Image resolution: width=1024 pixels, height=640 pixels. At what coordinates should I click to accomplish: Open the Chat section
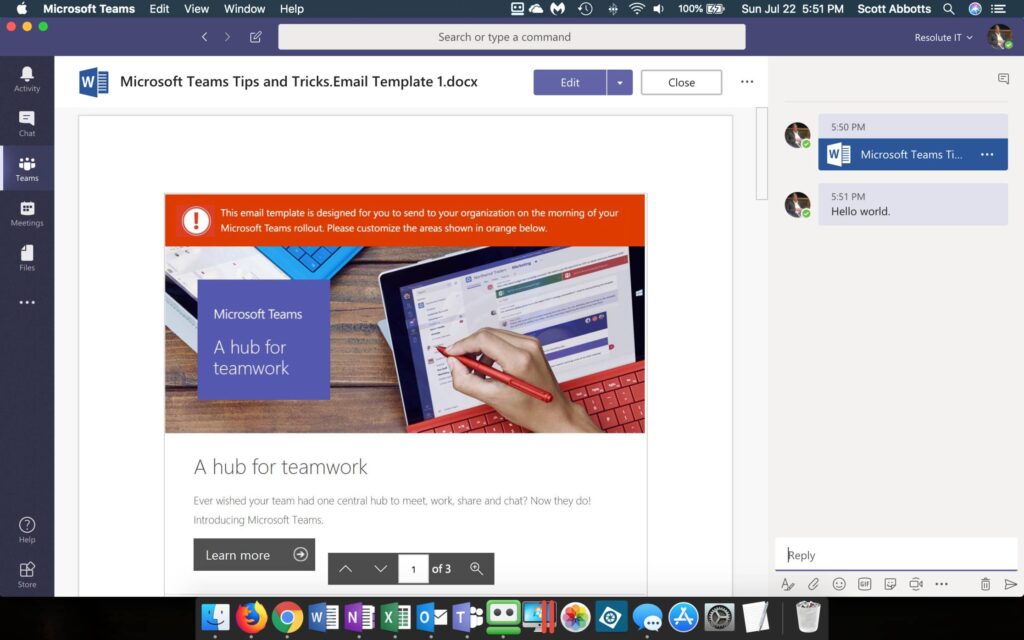27,123
